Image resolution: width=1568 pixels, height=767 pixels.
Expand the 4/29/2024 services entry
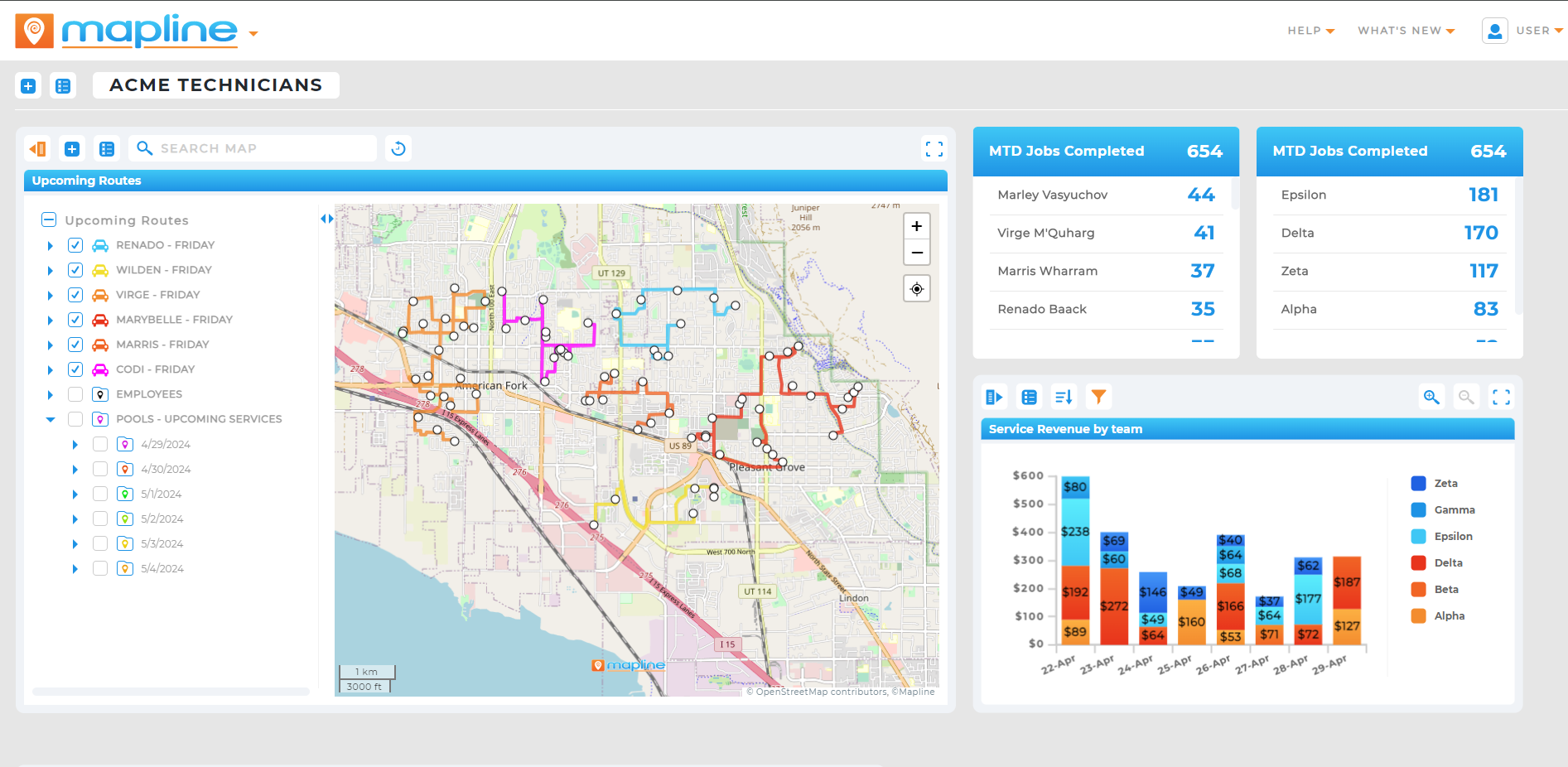(75, 445)
